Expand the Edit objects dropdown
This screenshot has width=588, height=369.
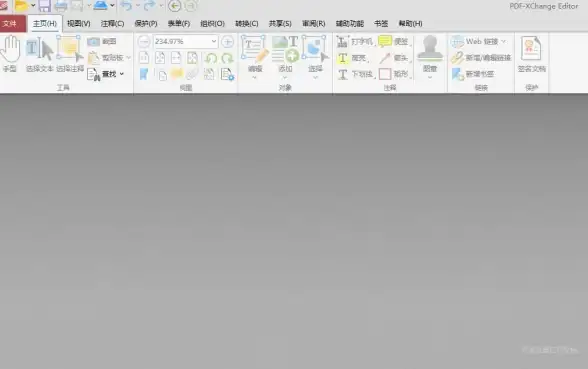[x=255, y=78]
